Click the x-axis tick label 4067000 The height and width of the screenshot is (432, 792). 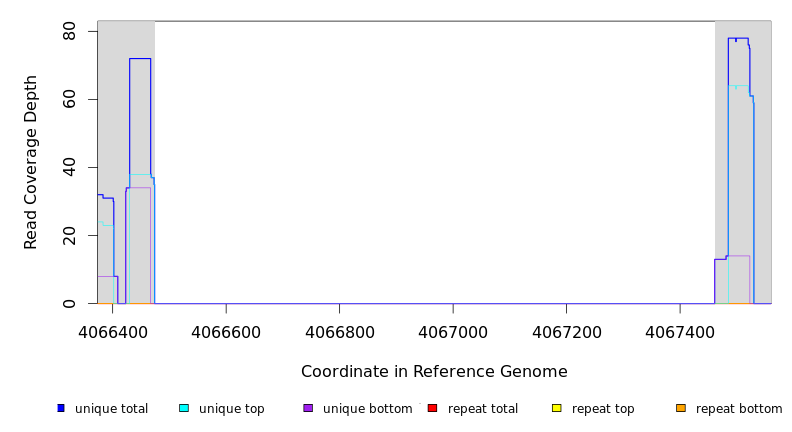[453, 331]
